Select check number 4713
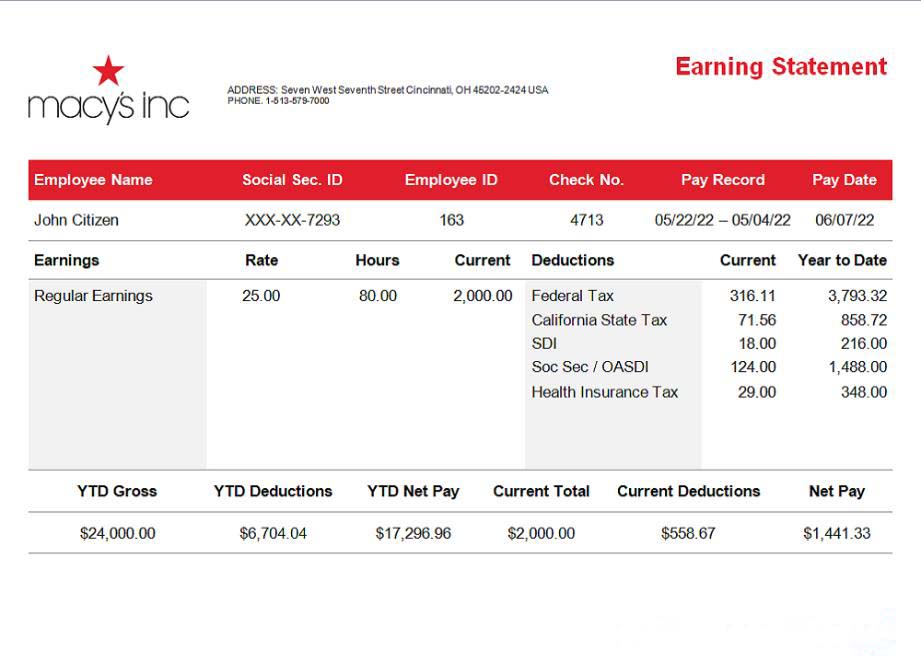Image resolution: width=921 pixels, height=663 pixels. point(586,220)
